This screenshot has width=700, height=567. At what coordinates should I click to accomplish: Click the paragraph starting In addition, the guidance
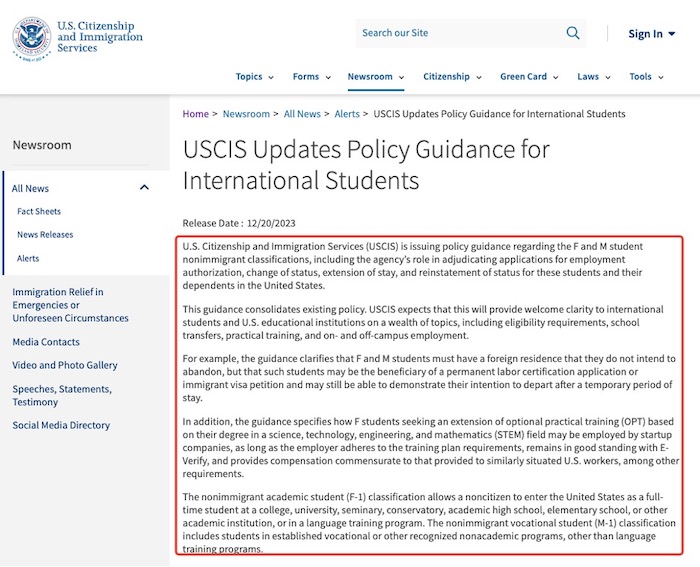430,447
